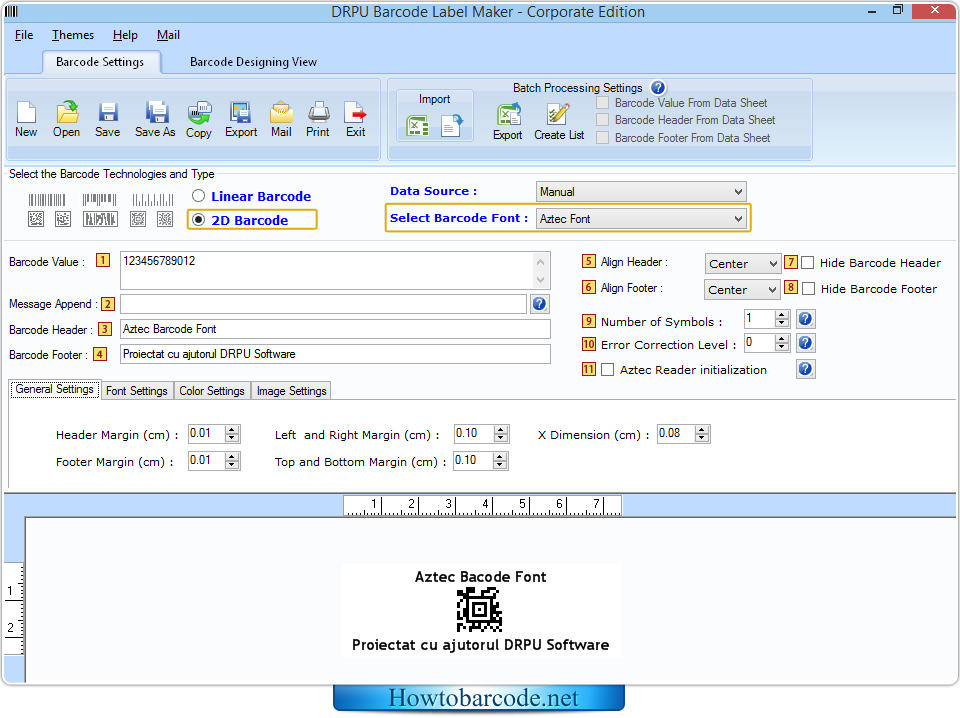Open the Align Footer dropdown

[x=742, y=290]
